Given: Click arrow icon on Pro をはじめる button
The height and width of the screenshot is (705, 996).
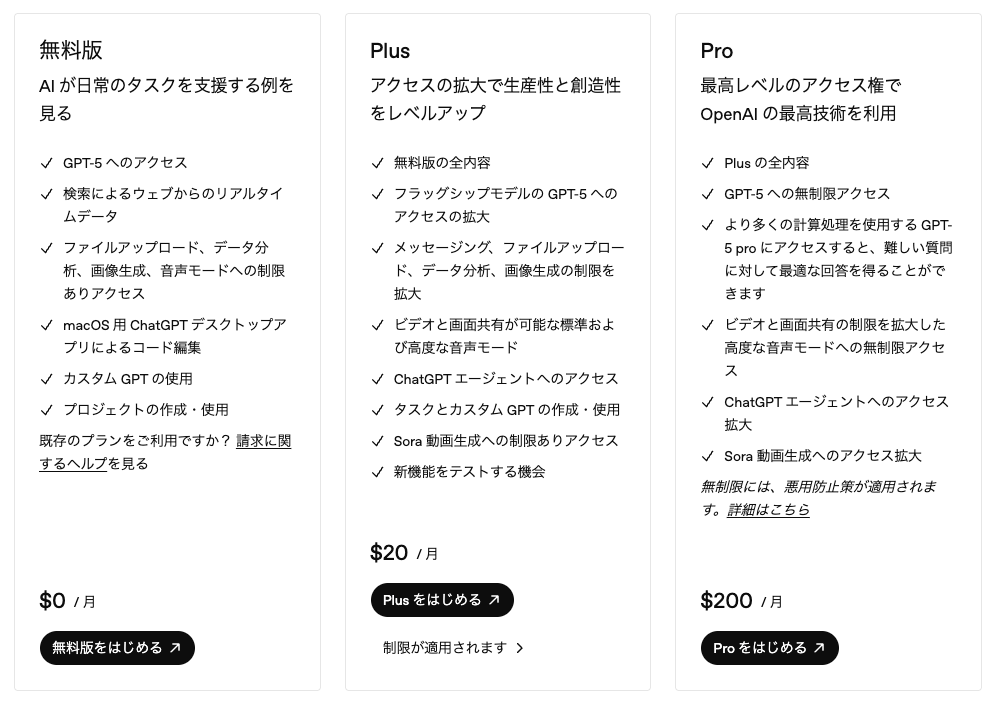Looking at the screenshot, I should pyautogui.click(x=820, y=648).
